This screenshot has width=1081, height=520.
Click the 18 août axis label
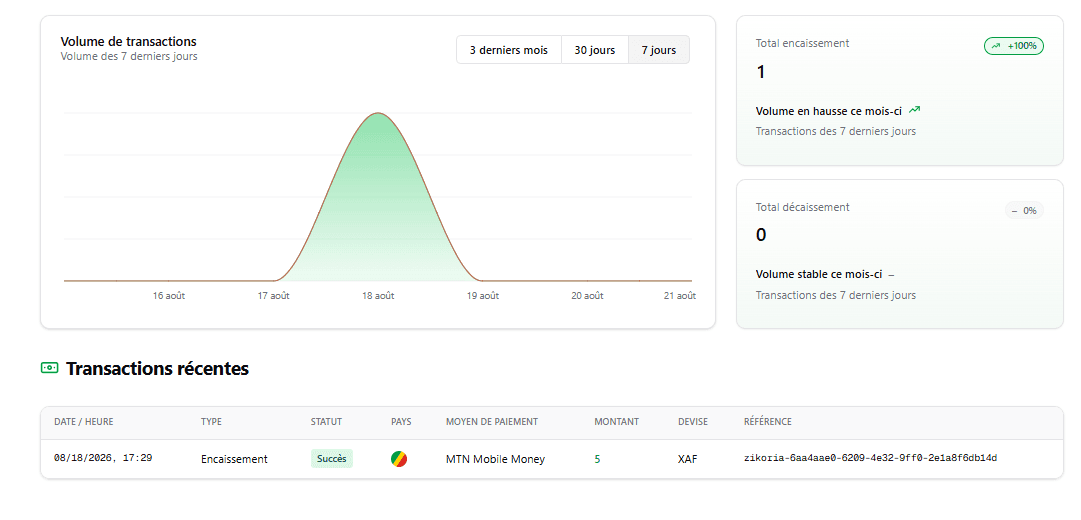378,296
